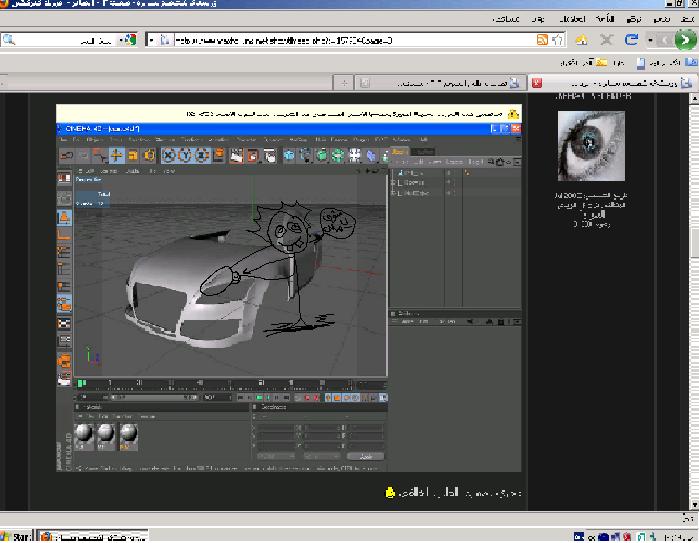
Task: Select the third highlighted material thumbnail
Action: click(129, 436)
